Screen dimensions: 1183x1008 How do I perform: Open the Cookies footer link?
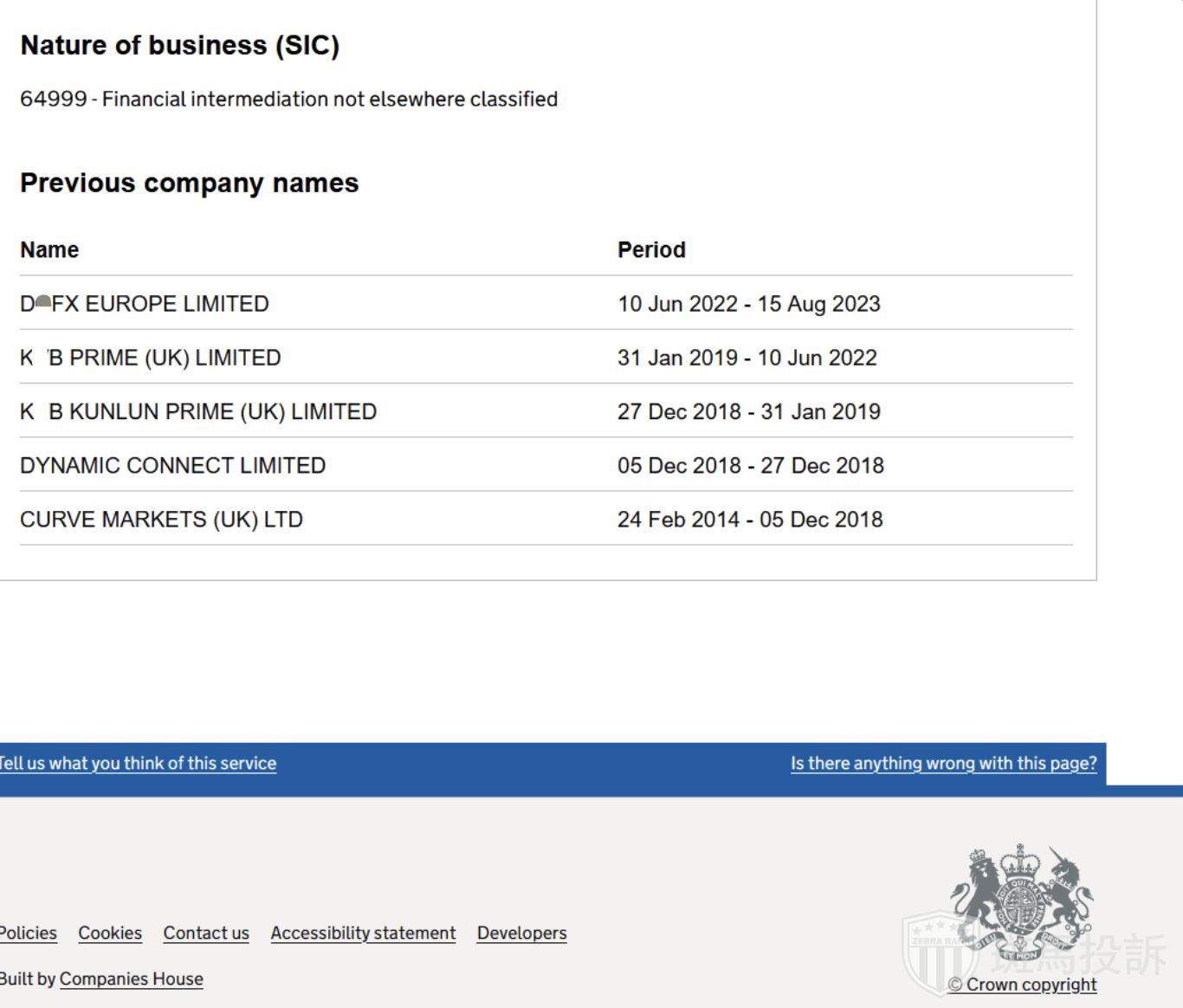(x=110, y=933)
